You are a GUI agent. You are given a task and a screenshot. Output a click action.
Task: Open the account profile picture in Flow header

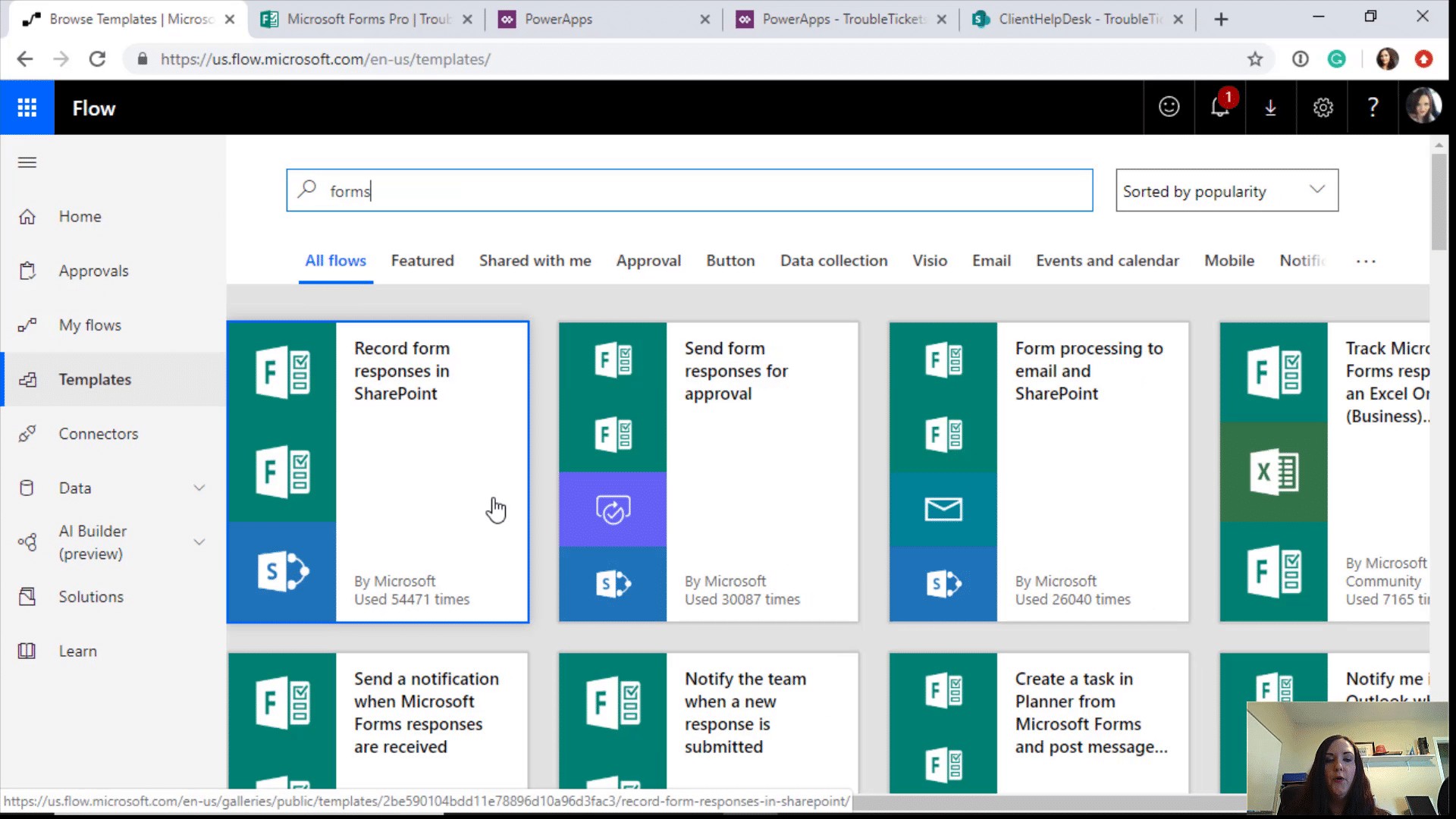[1423, 106]
